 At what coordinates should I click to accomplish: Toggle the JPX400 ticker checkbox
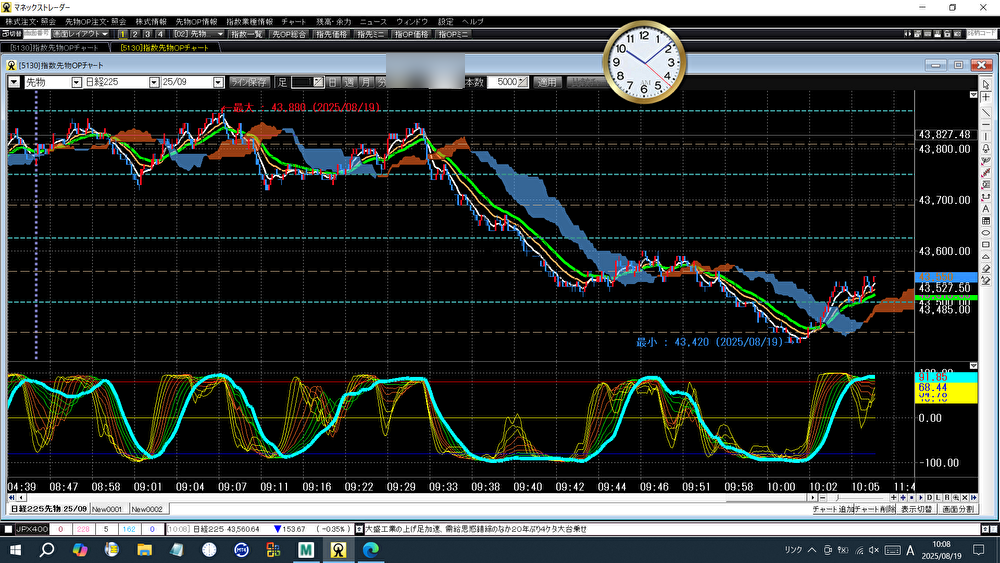point(8,529)
